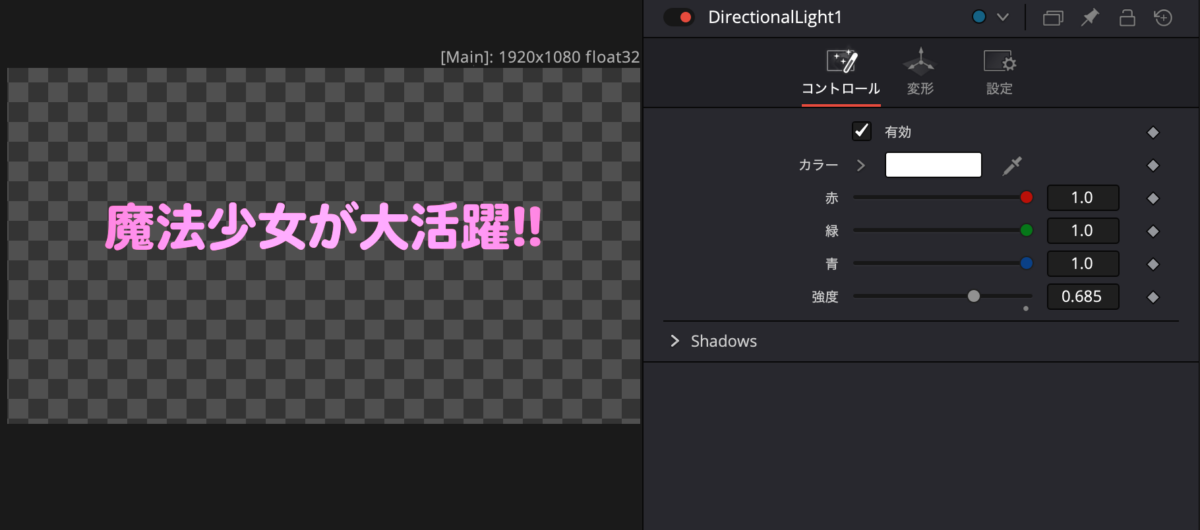1200x530 pixels.
Task: Lock the DirectionalLight1 node controls
Action: tap(1127, 17)
